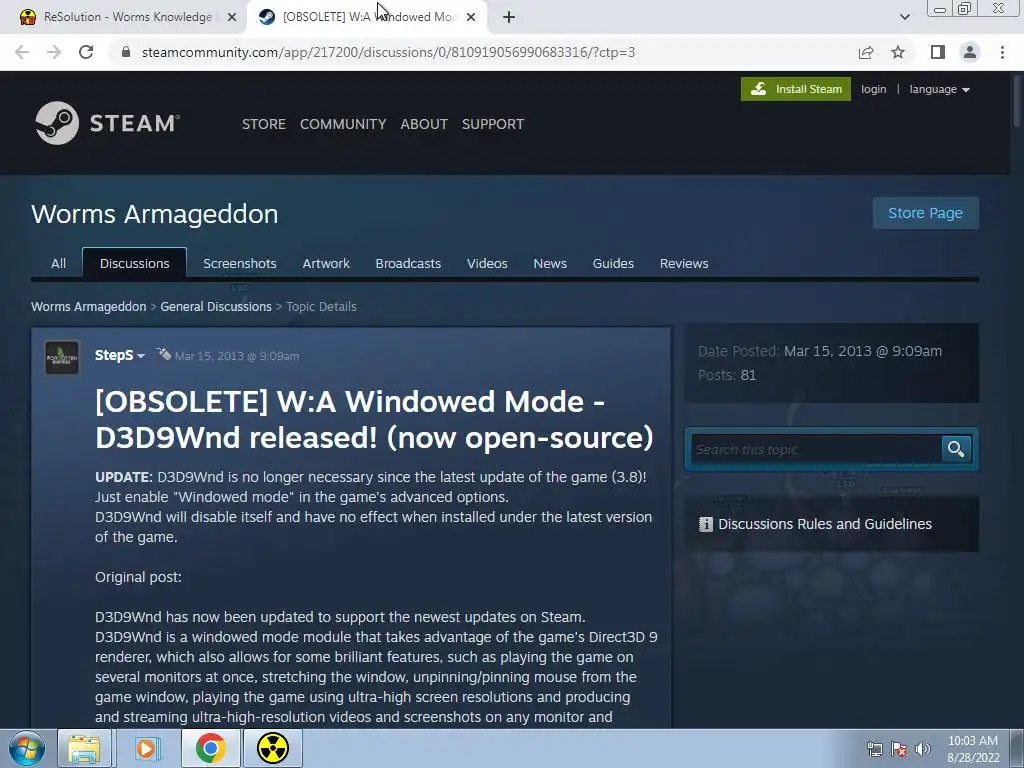Open a new tab with the plus button
Screen dimensions: 1024x768
509,17
